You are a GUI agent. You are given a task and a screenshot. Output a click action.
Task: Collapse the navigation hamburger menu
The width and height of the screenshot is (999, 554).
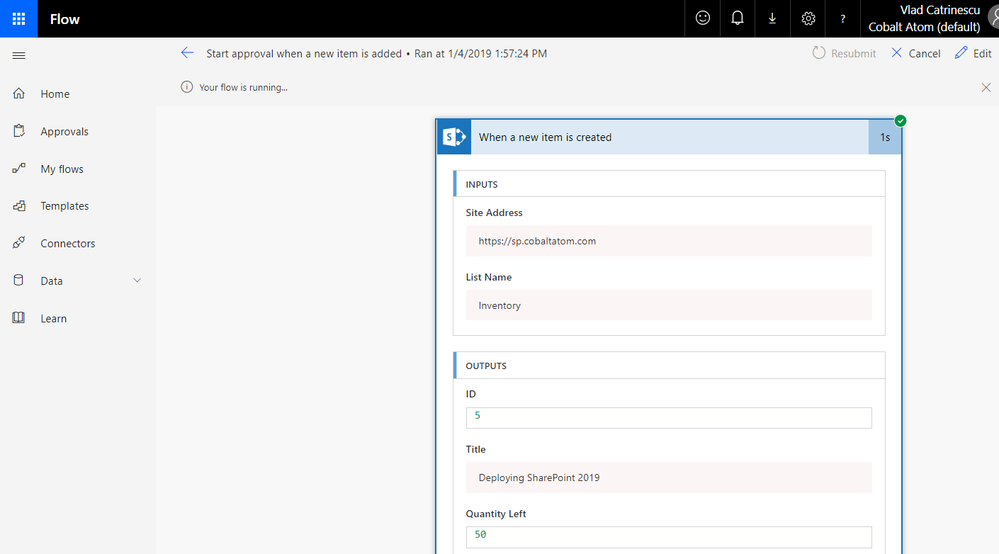[x=18, y=56]
